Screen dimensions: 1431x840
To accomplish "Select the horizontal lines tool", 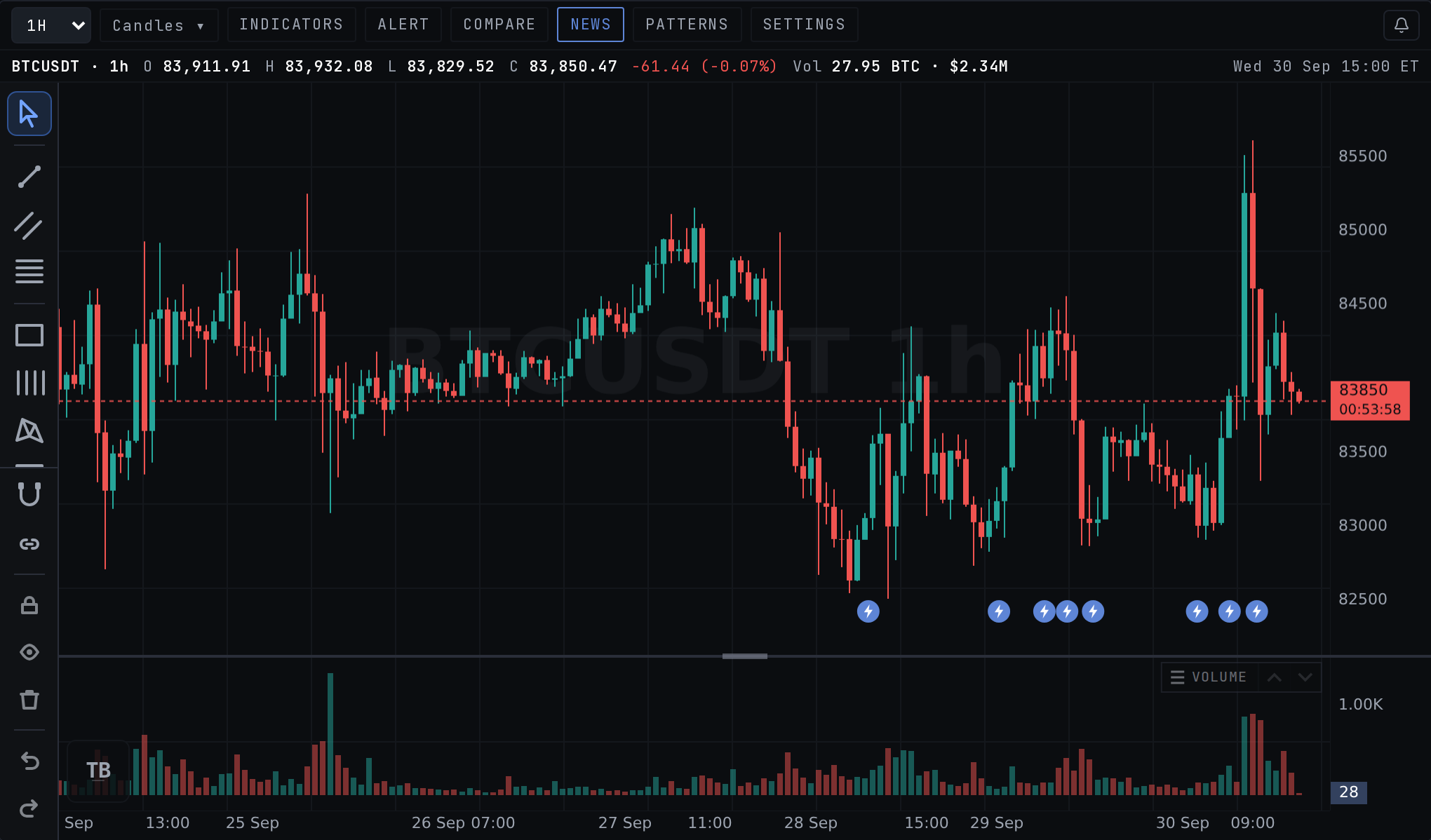I will [29, 271].
